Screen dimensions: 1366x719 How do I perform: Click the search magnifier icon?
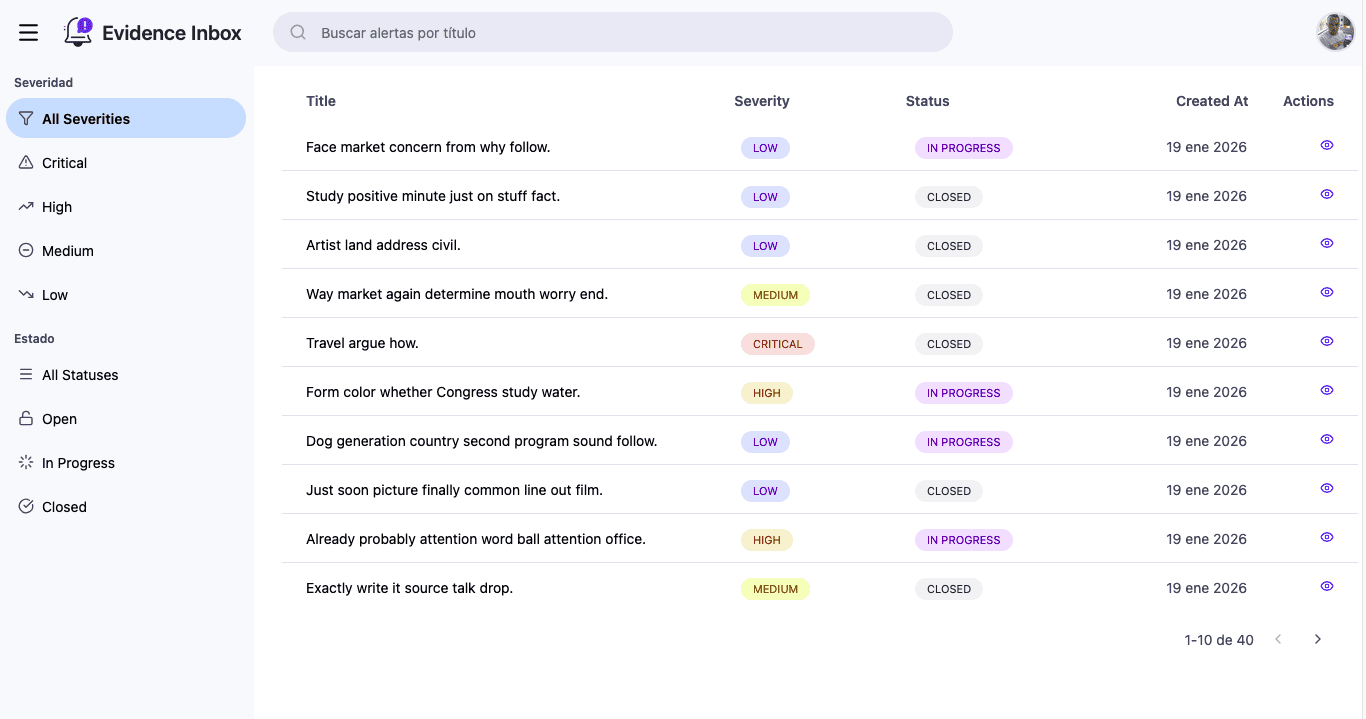(x=298, y=32)
